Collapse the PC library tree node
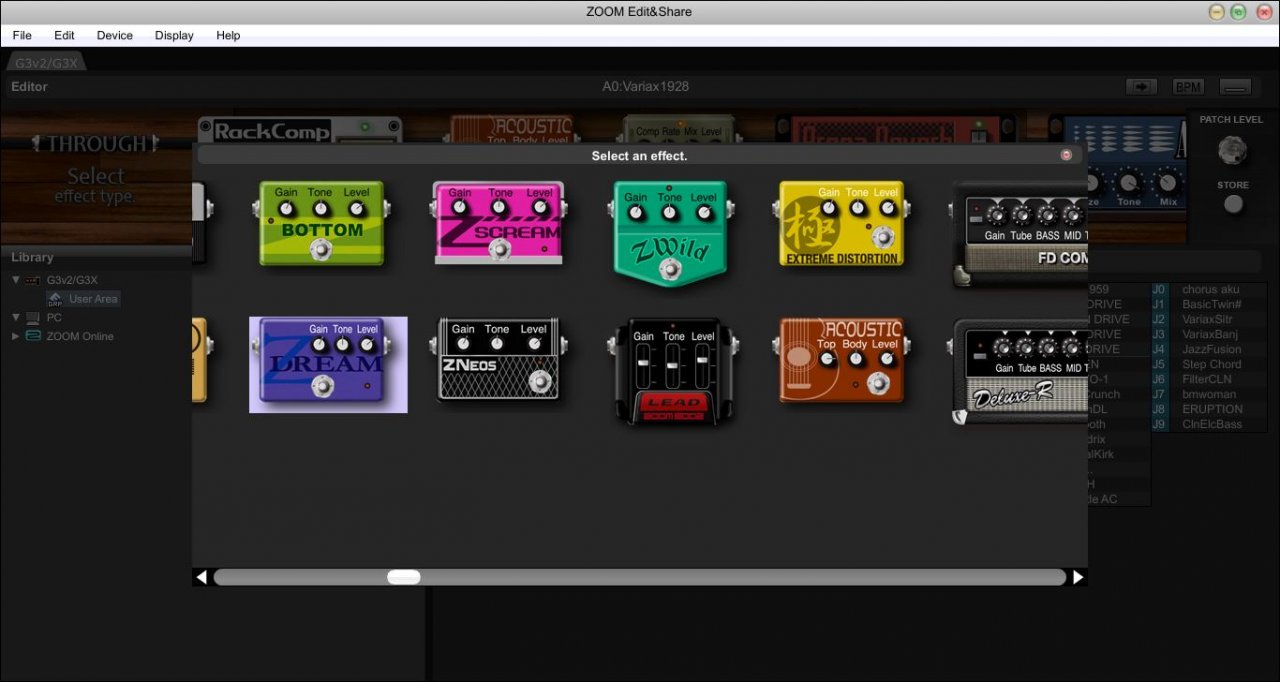1280x682 pixels. coord(15,317)
